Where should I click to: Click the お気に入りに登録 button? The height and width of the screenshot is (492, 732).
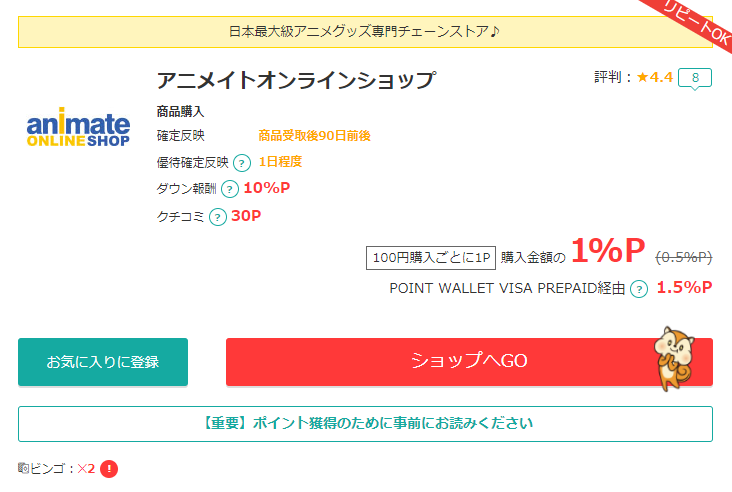[x=103, y=362]
